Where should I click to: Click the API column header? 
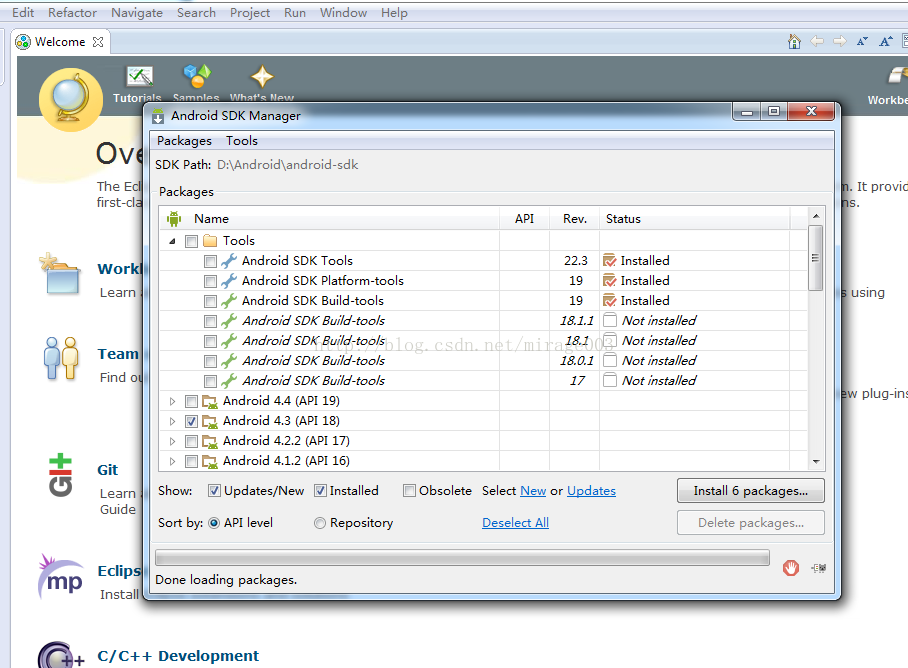(524, 219)
